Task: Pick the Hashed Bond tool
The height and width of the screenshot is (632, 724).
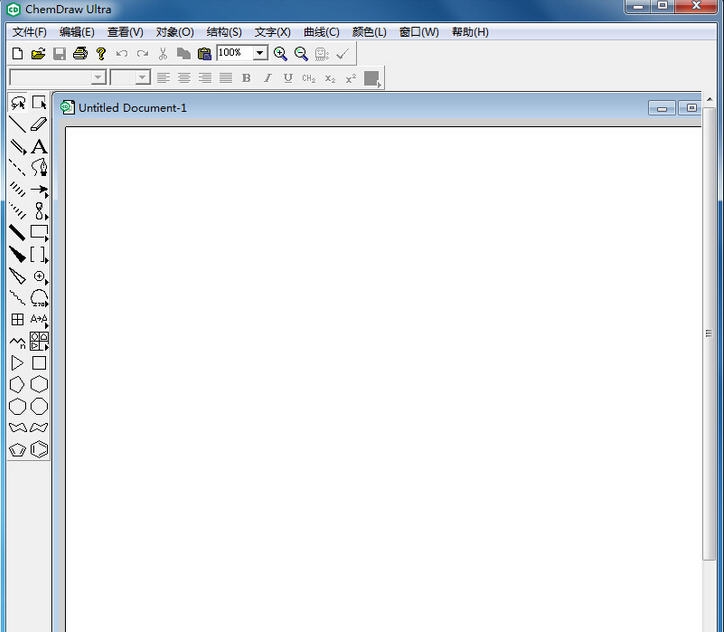Action: (x=18, y=189)
